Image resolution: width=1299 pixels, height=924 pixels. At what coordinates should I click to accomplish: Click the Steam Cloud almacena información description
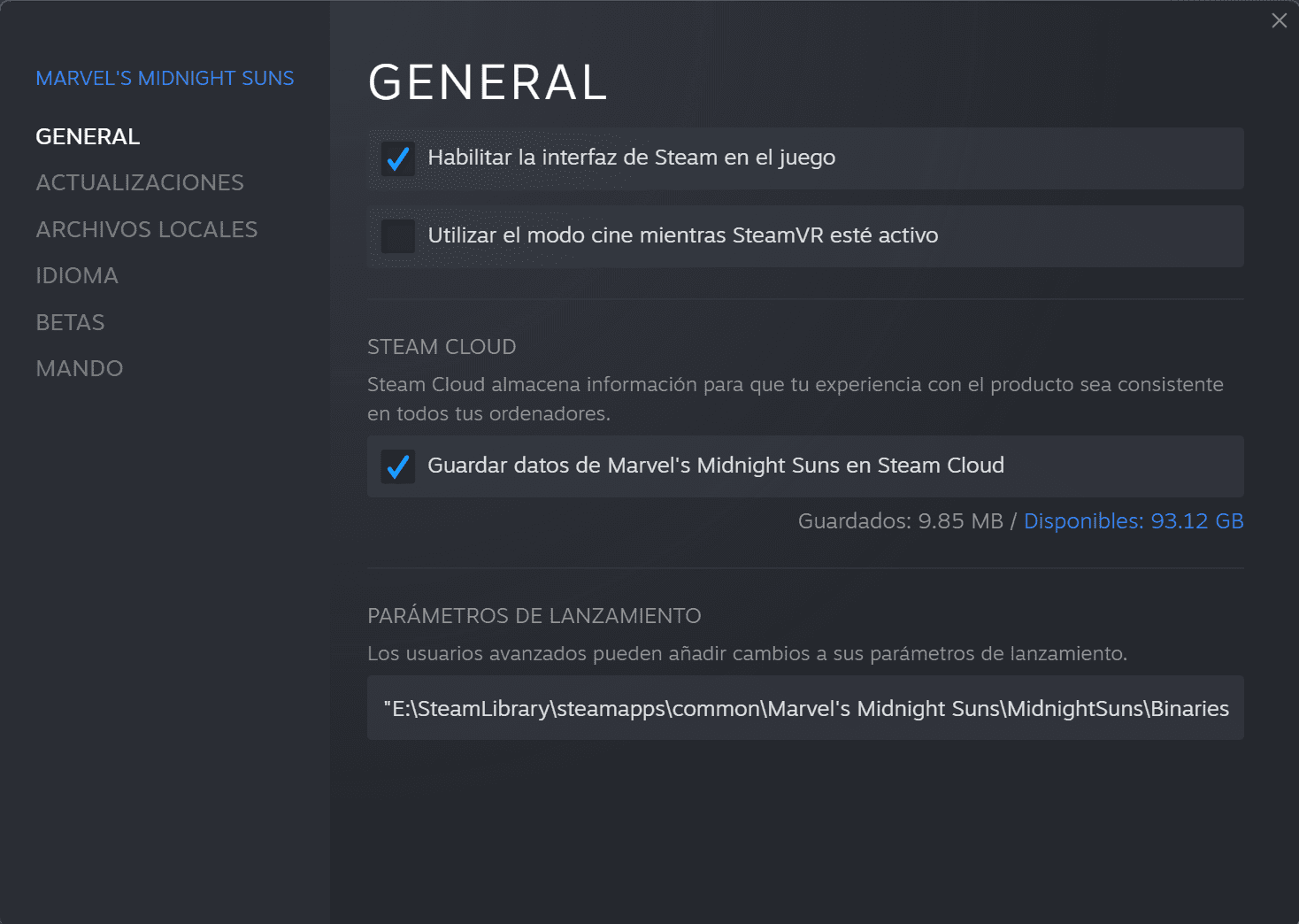796,399
